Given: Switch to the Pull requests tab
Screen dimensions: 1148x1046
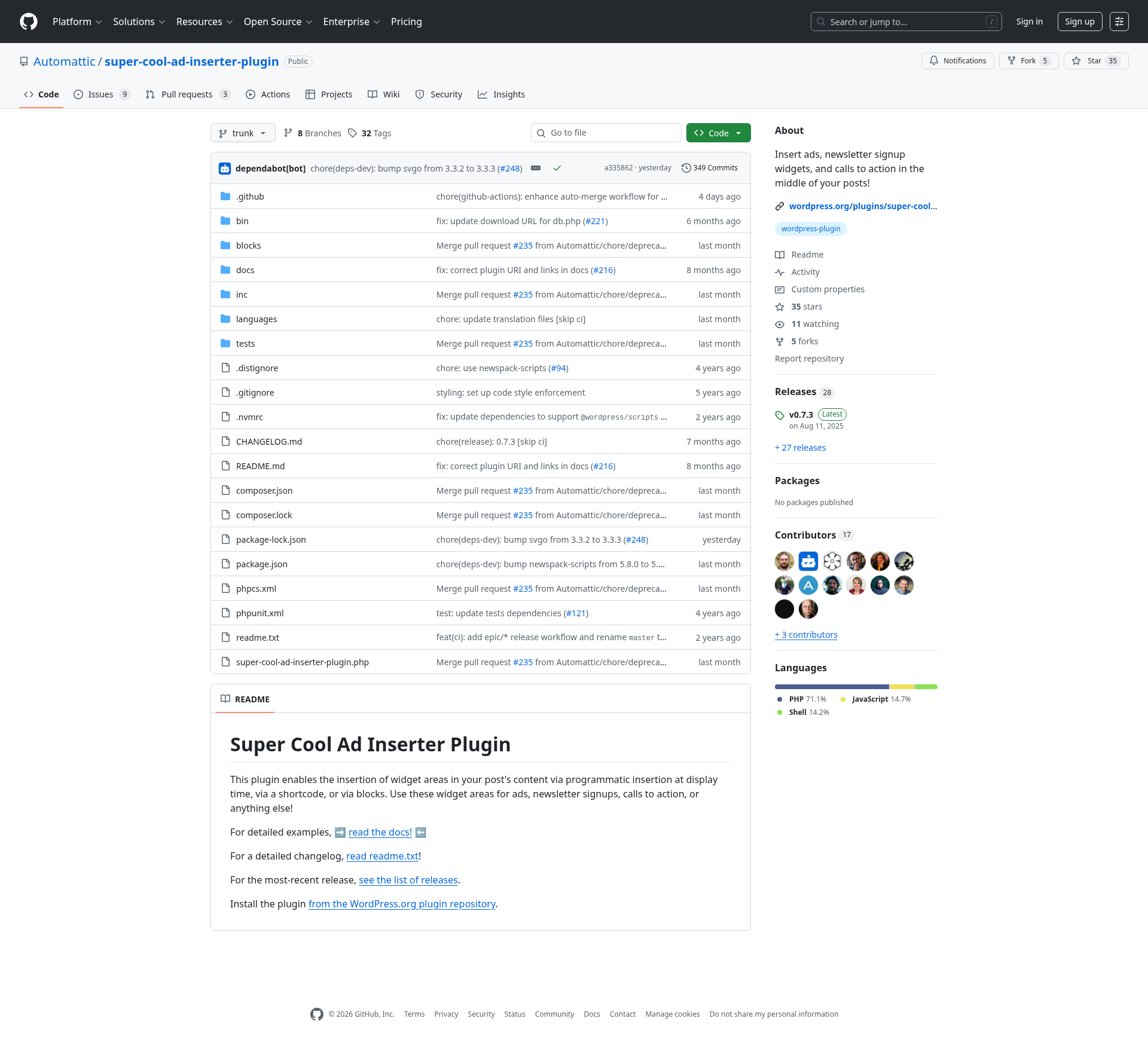Looking at the screenshot, I should pyautogui.click(x=188, y=94).
